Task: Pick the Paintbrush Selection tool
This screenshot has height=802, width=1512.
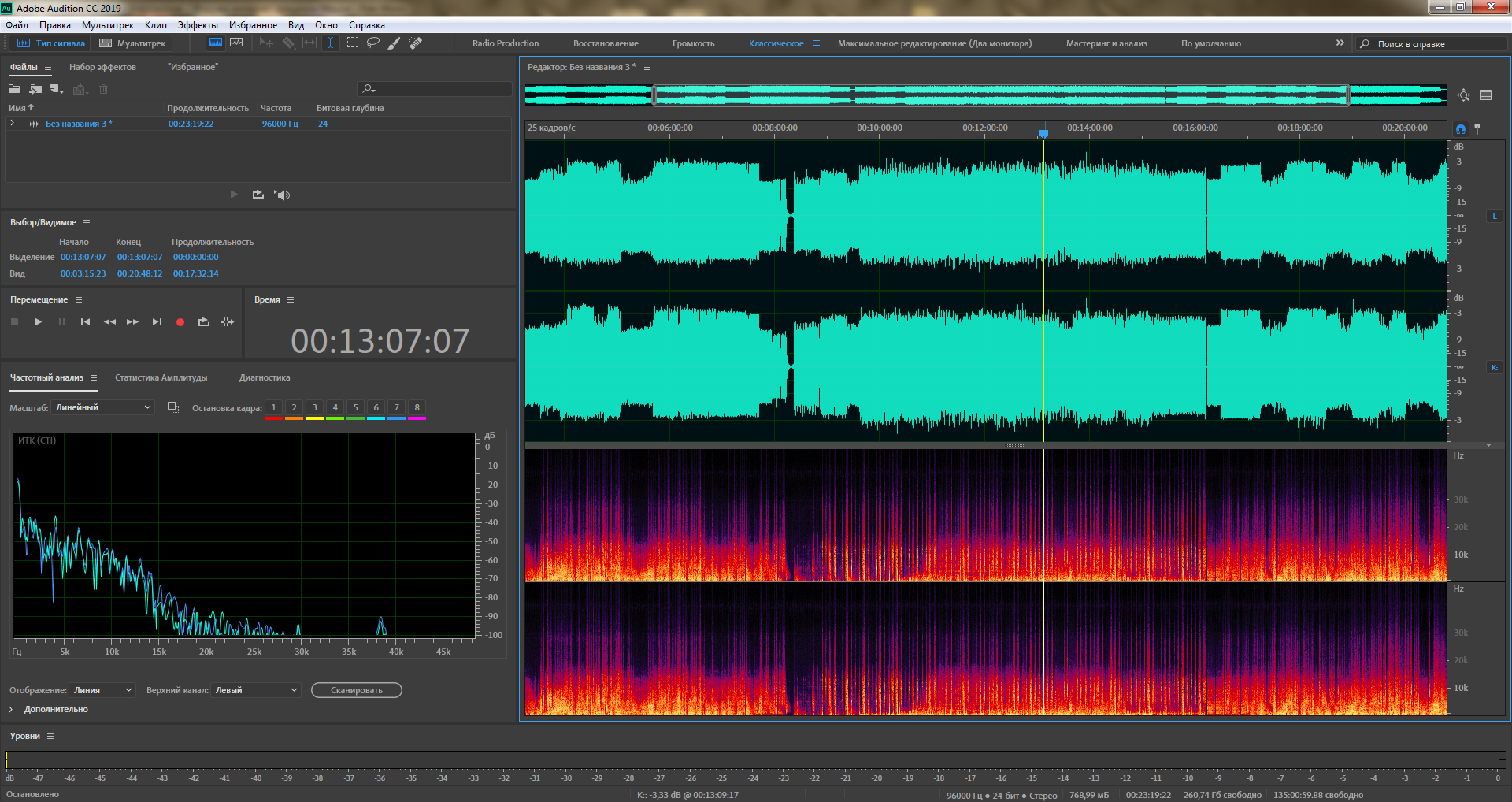Action: click(395, 43)
